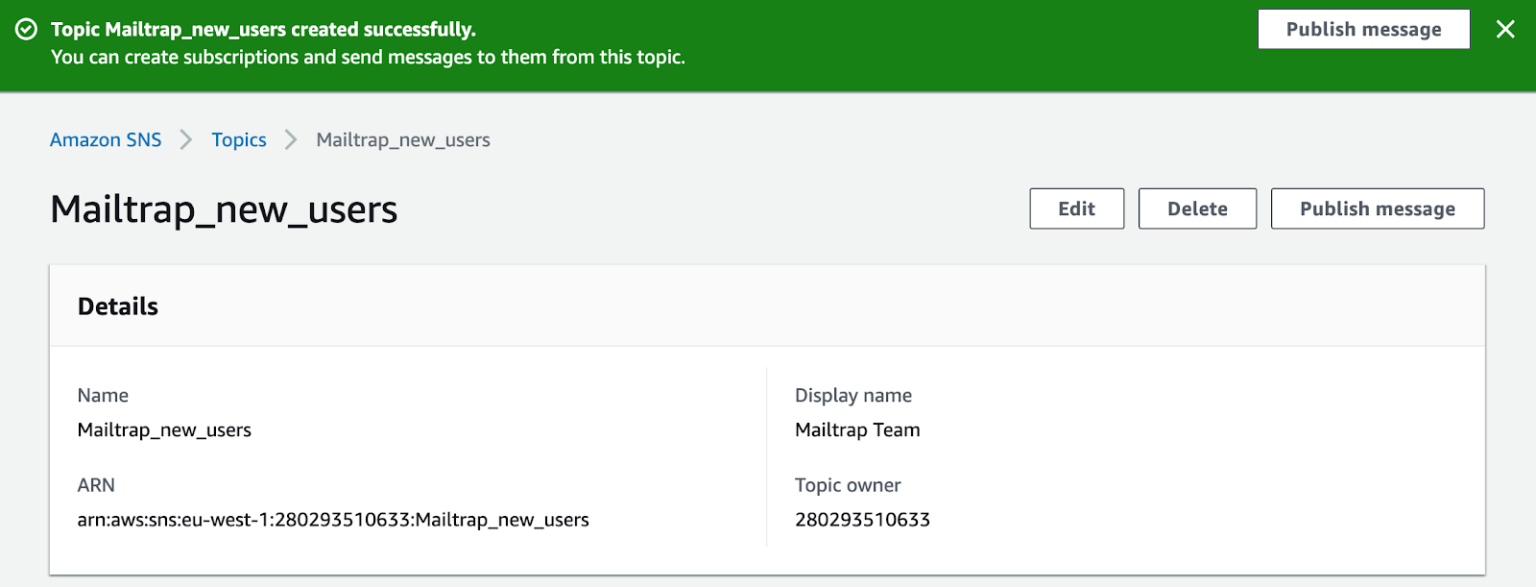The height and width of the screenshot is (587, 1536).
Task: Click the green success checkmark icon
Action: tap(26, 28)
